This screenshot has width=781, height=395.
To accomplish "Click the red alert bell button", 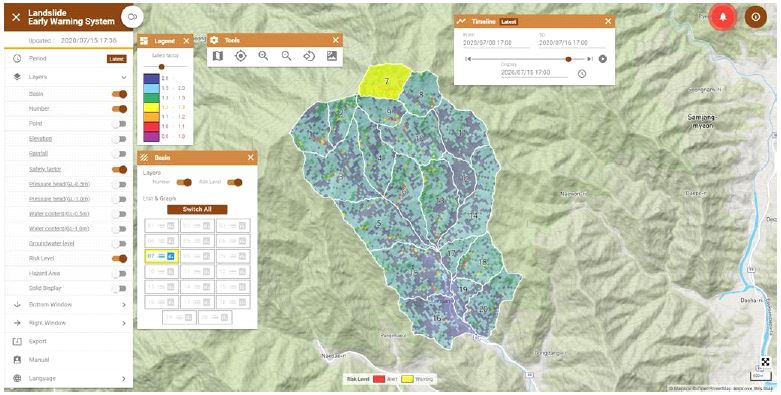I will 724,17.
